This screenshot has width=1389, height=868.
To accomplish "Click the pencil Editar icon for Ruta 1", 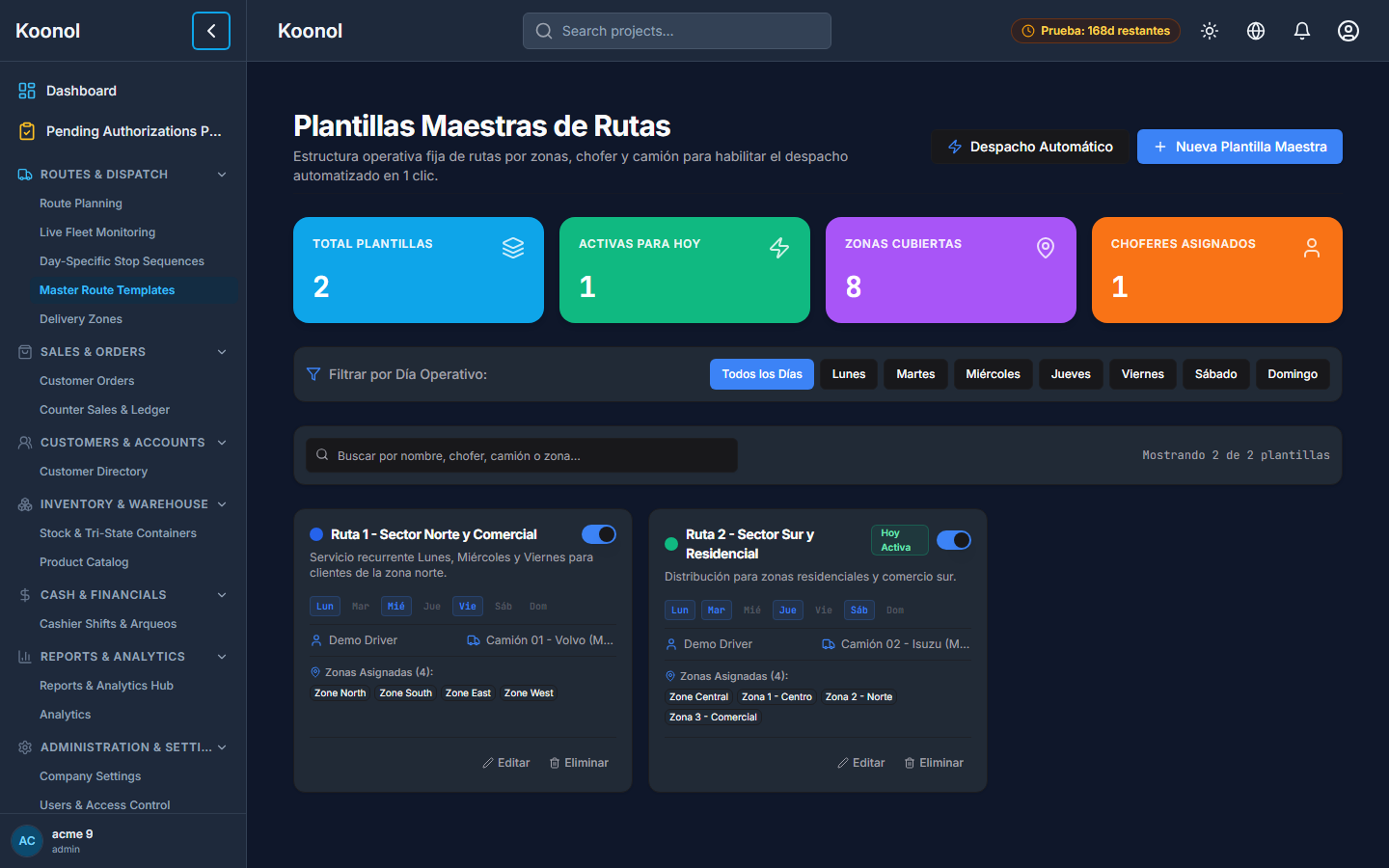I will pyautogui.click(x=488, y=763).
